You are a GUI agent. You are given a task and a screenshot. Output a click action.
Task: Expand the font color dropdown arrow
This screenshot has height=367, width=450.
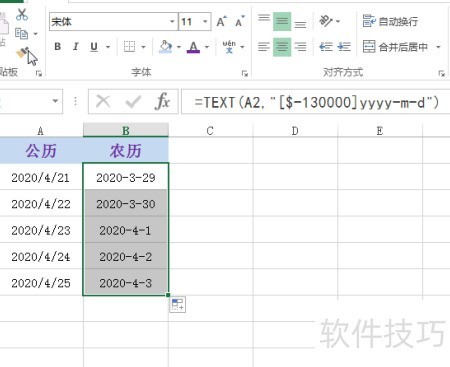(x=207, y=47)
